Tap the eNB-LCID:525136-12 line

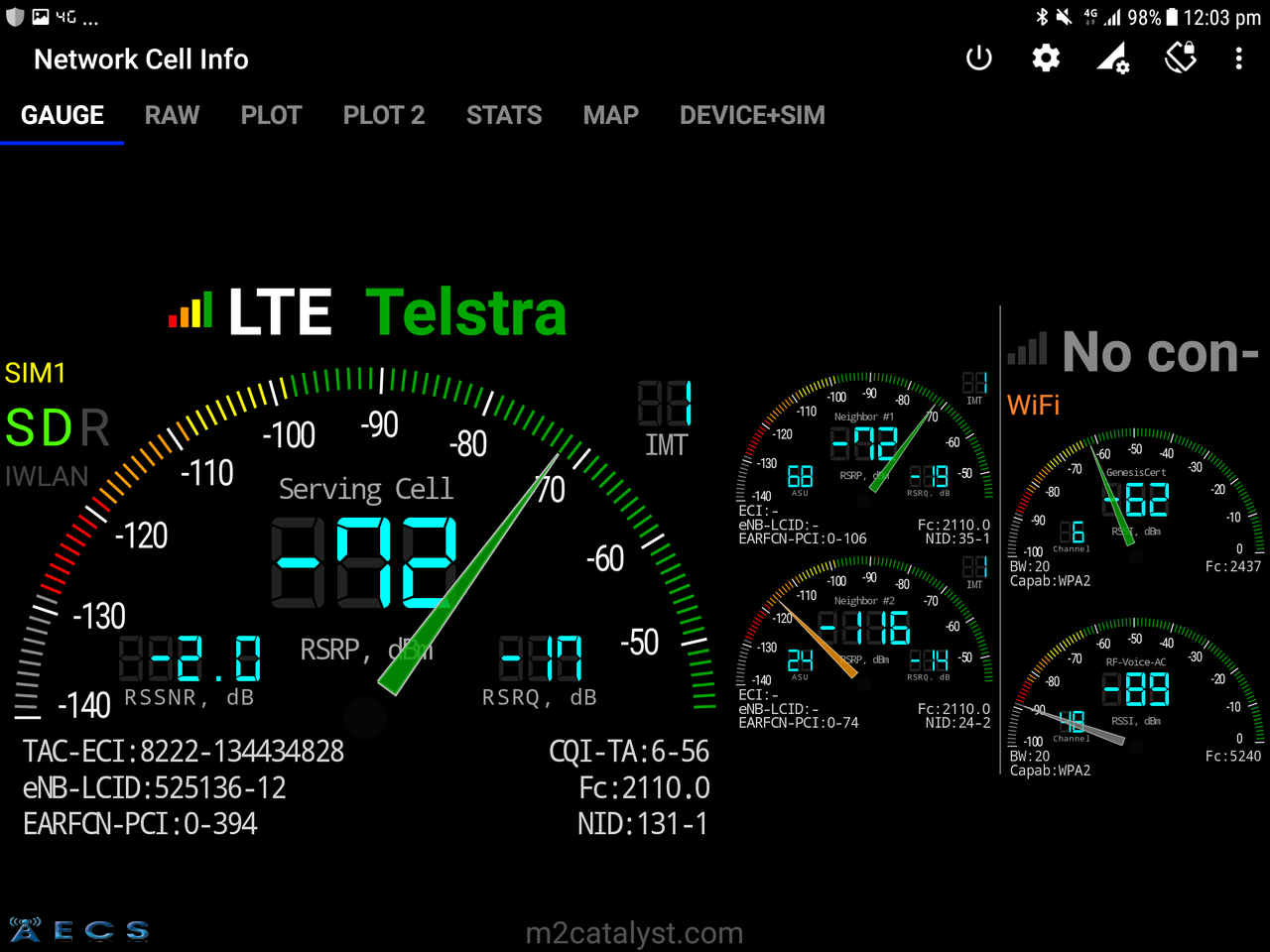(155, 788)
